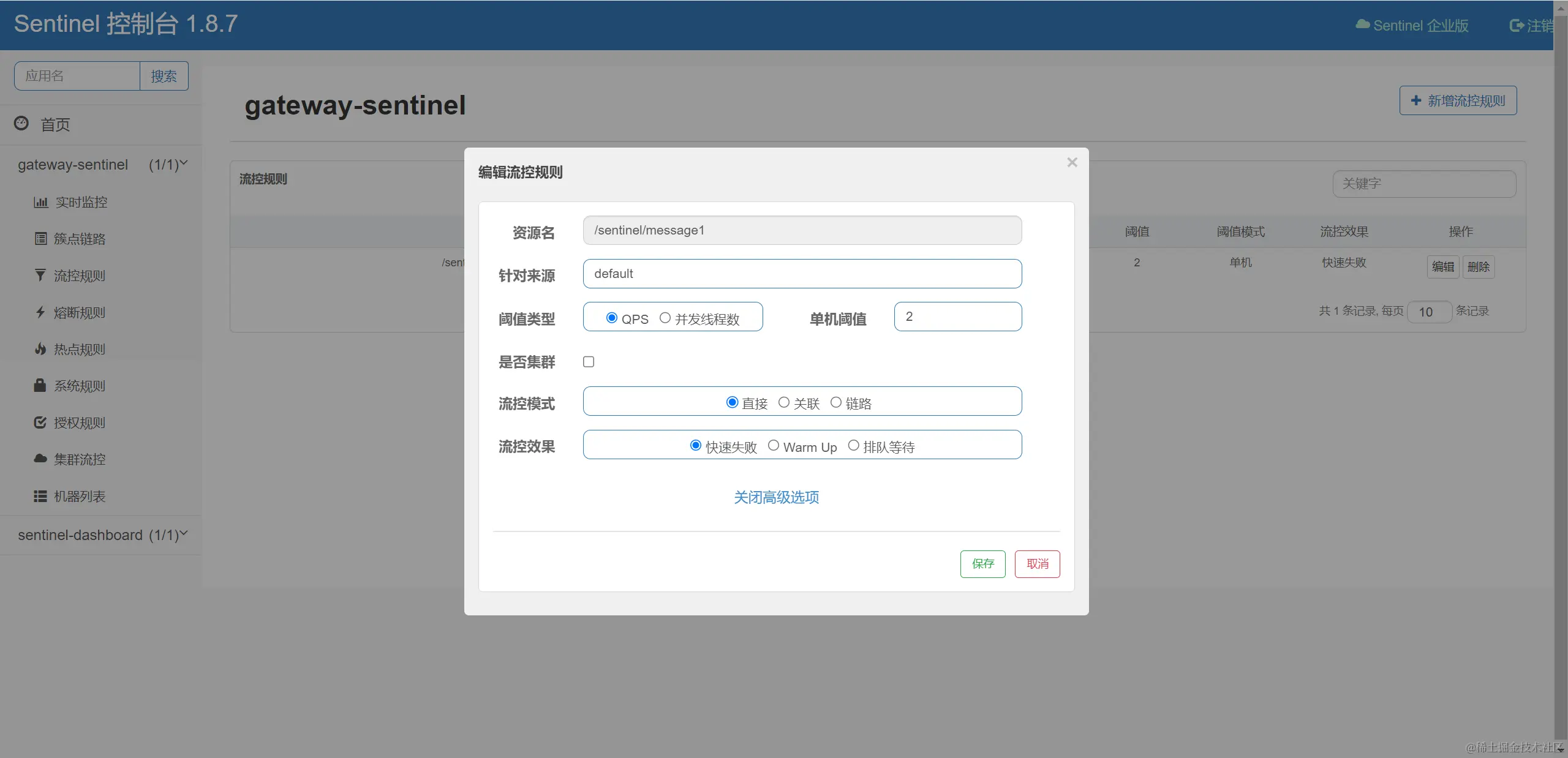Choose the Warm Up flow control effect
Screen dimensions: 1568x758
click(x=774, y=446)
